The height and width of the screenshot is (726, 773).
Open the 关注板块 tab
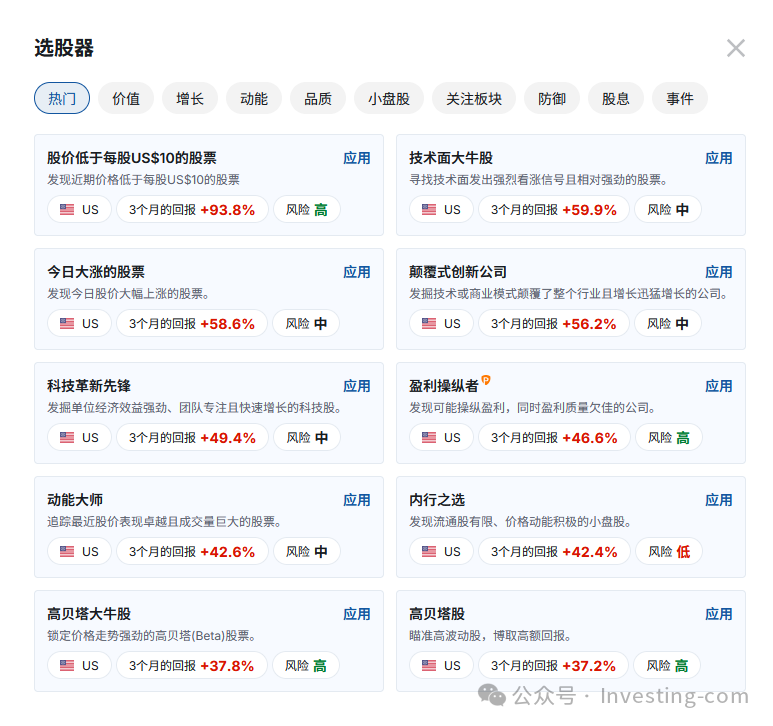click(x=474, y=98)
